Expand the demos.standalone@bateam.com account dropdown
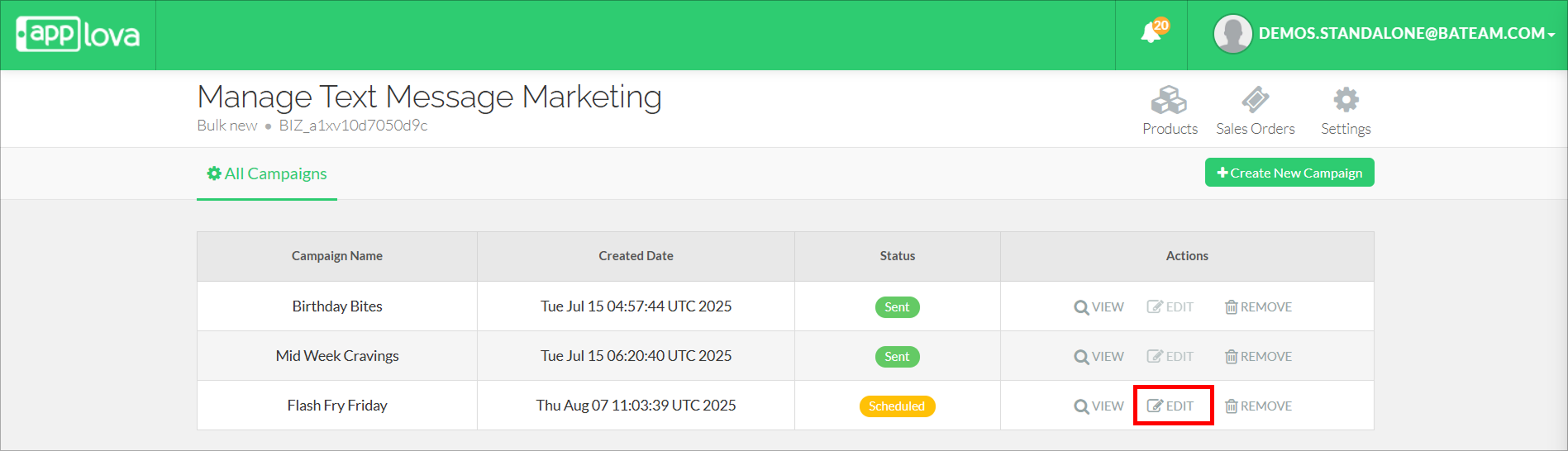This screenshot has height=451, width=1568. click(1406, 34)
